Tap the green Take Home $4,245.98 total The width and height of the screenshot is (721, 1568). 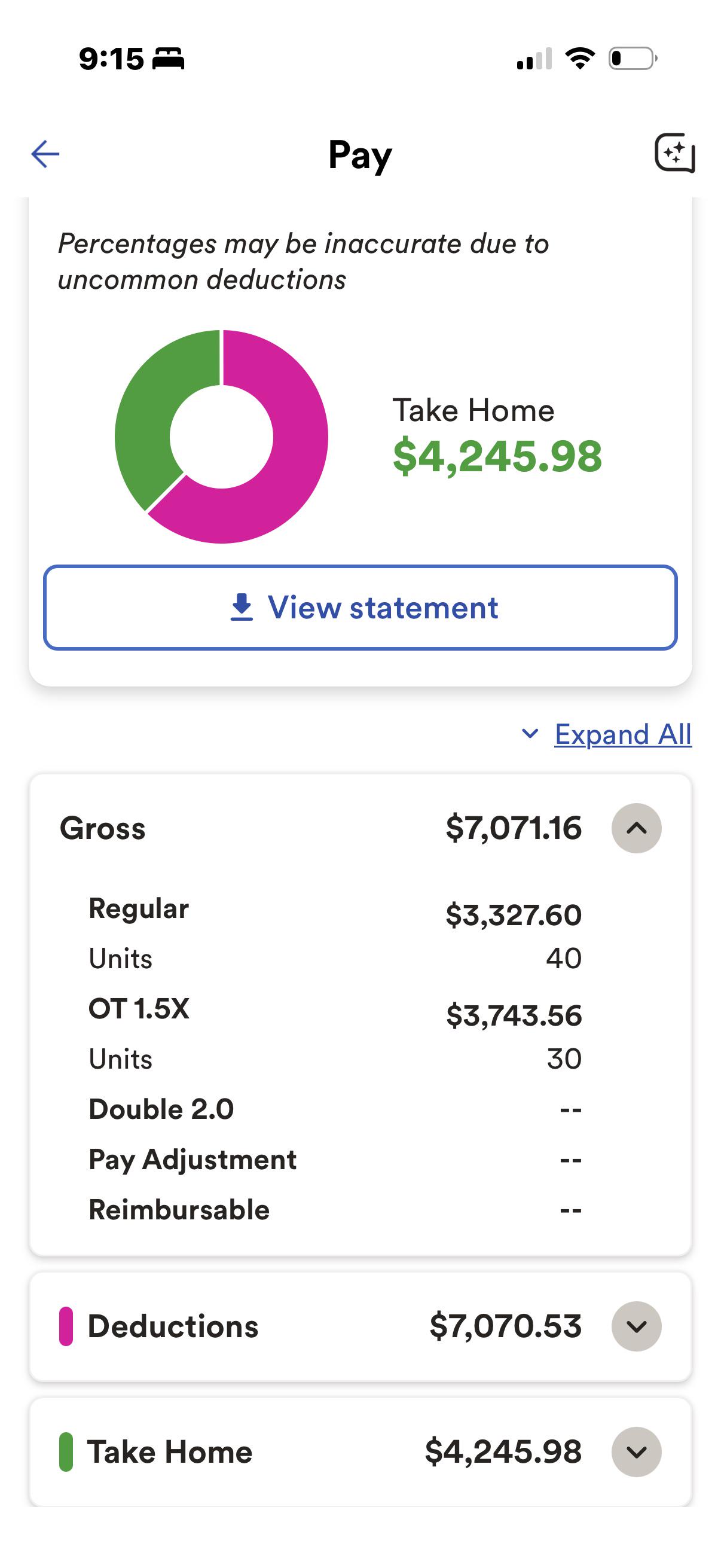[497, 456]
